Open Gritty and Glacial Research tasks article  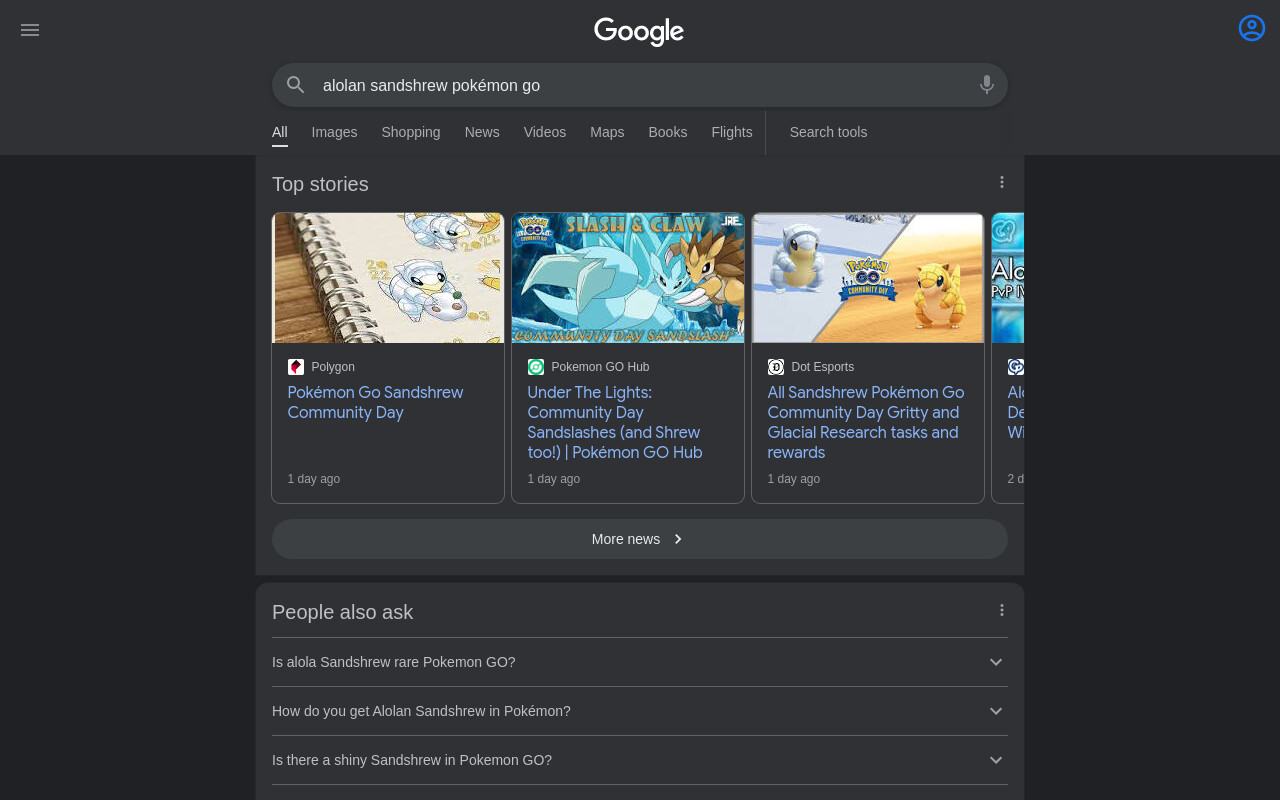tap(866, 422)
